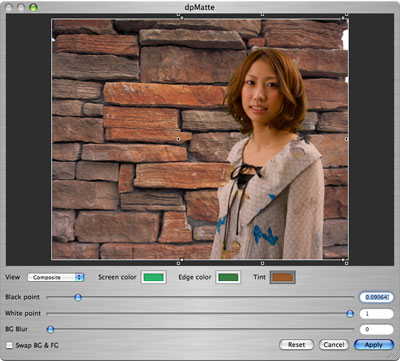Focus the BG Blur value field
The image size is (400, 361).
tap(376, 329)
